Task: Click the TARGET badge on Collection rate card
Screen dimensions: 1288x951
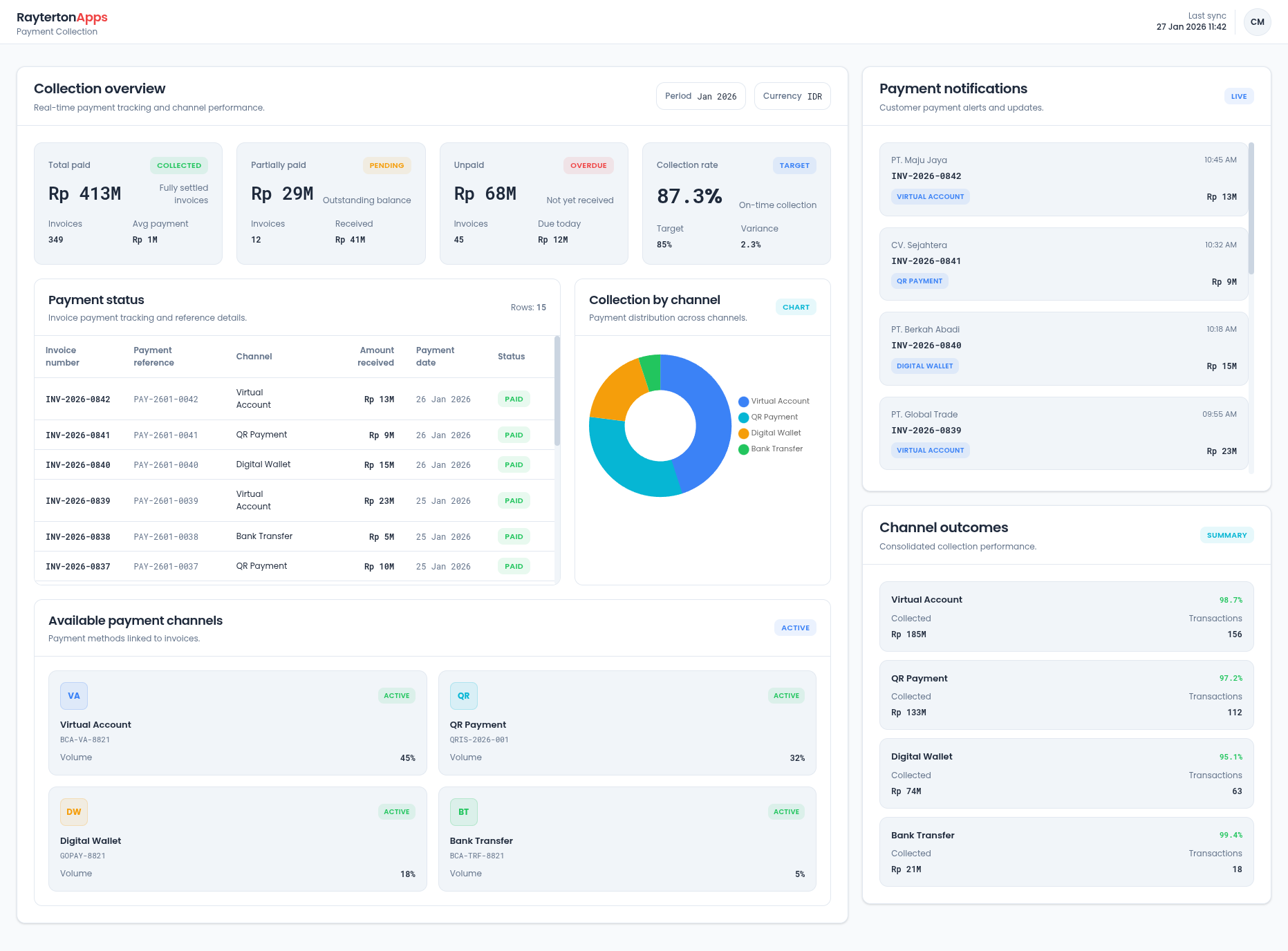Action: pos(794,165)
